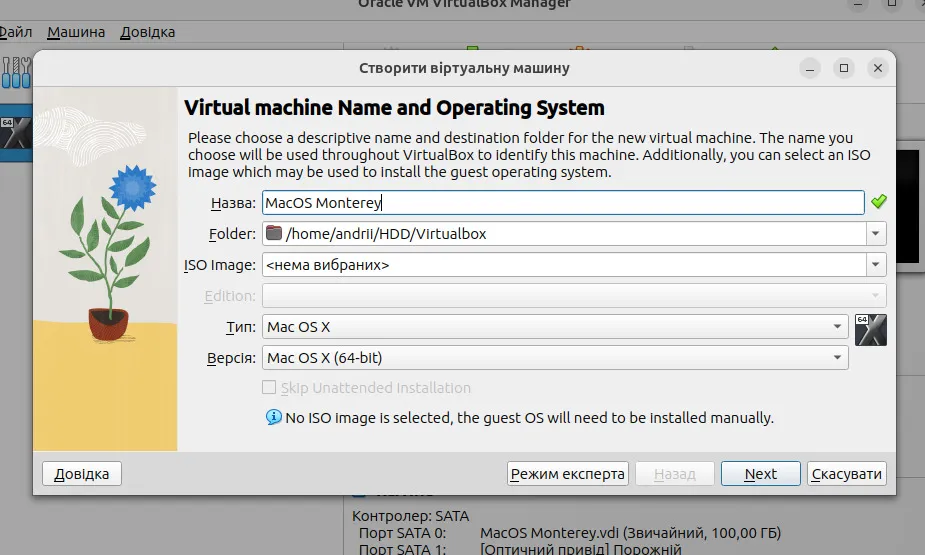This screenshot has width=925, height=555.
Task: Expand the Folder dropdown arrow
Action: coord(875,234)
